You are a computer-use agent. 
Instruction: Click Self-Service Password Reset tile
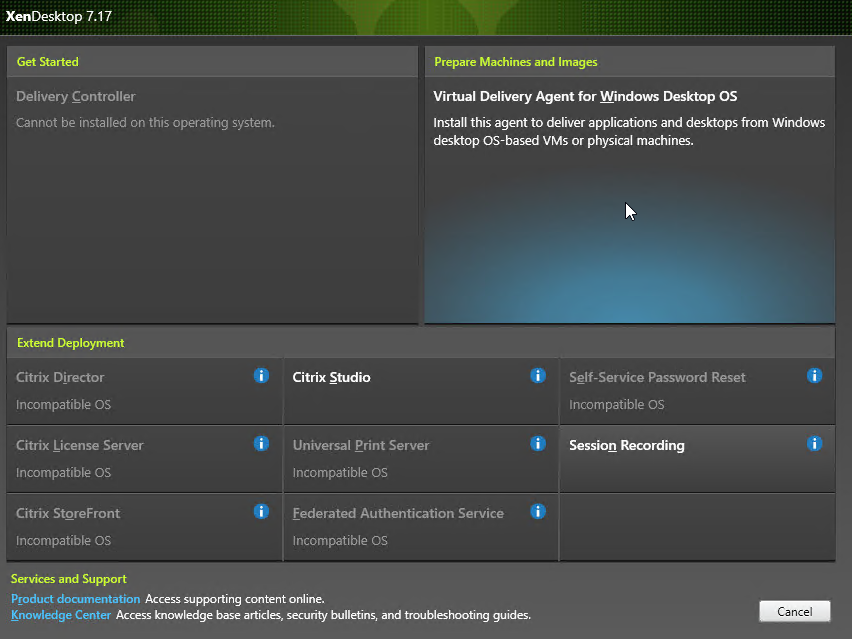697,391
